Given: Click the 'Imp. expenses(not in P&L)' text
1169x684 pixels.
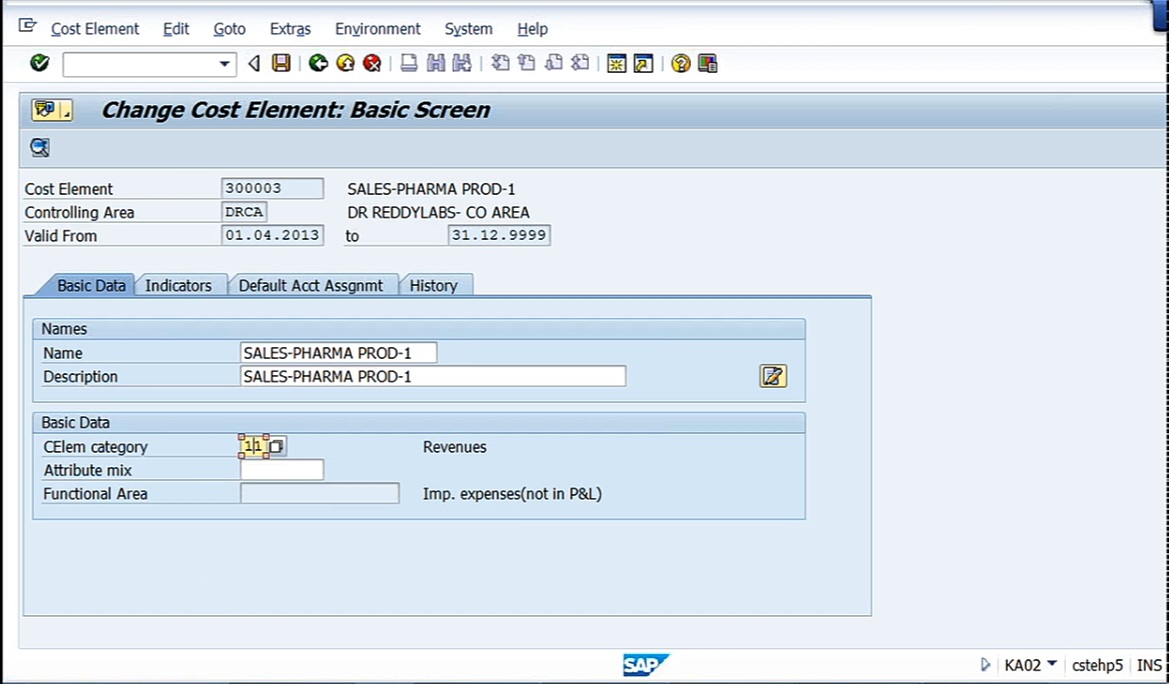Looking at the screenshot, I should point(512,494).
